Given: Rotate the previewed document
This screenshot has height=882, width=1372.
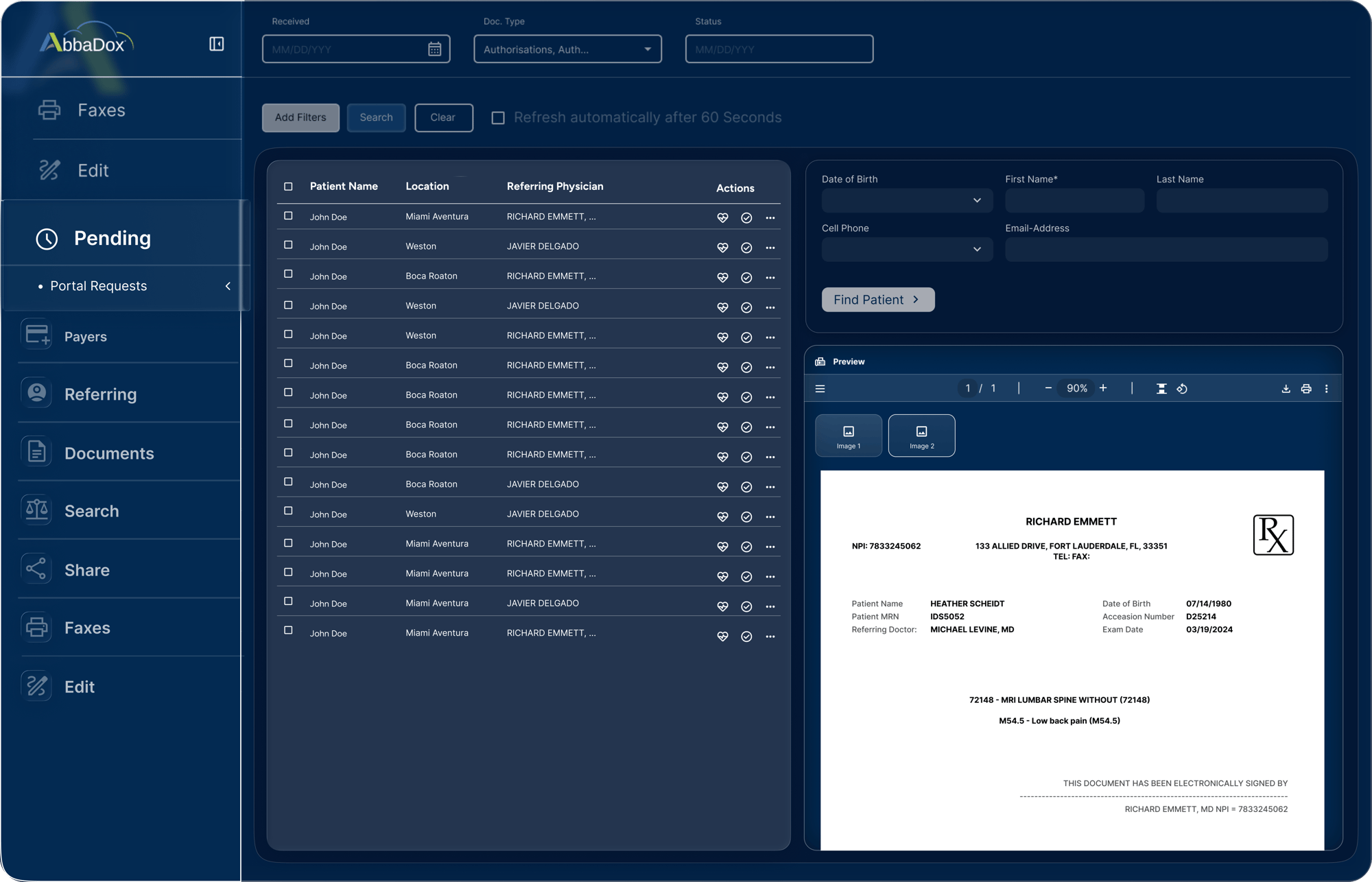Looking at the screenshot, I should click(1183, 388).
